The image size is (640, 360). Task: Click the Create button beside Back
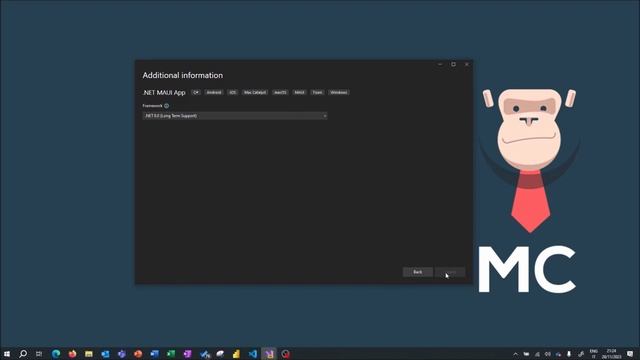click(450, 272)
